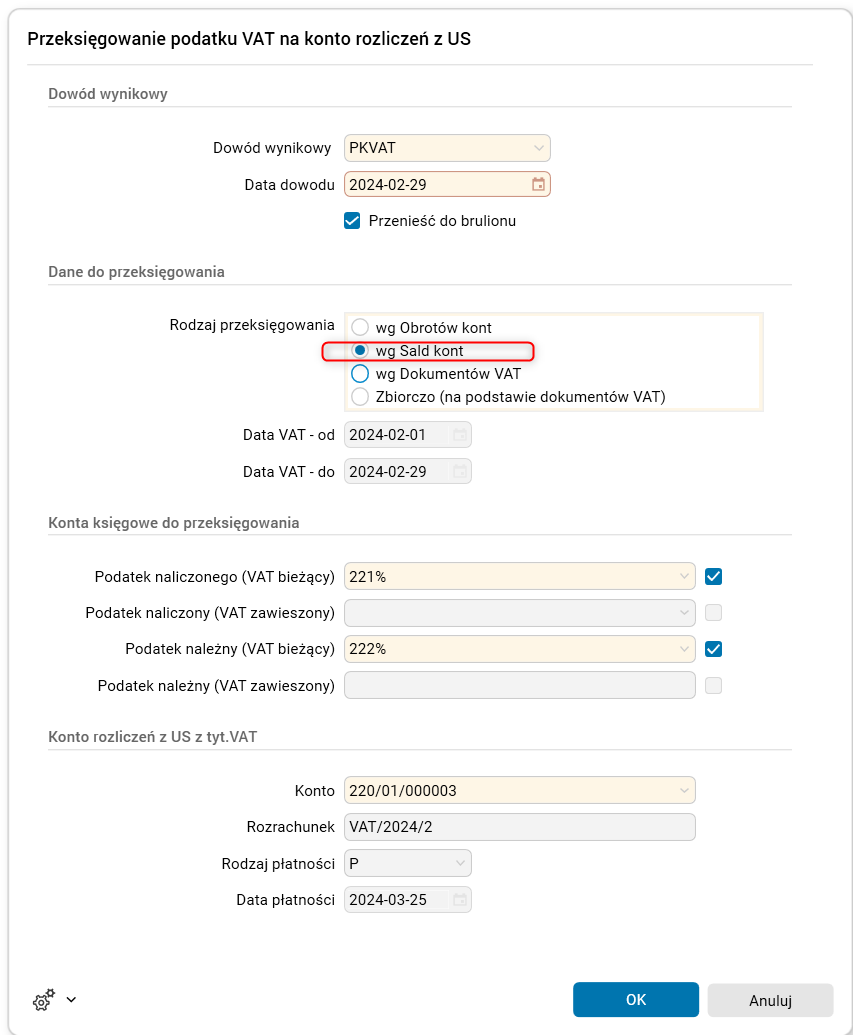This screenshot has width=853, height=1035.
Task: Open the Konto 220/01/000003 dropdown
Action: pos(684,790)
